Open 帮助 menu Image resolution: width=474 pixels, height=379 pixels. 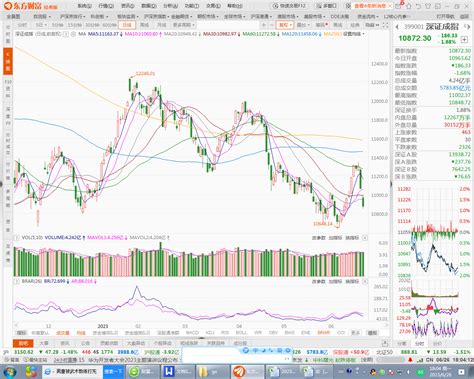pos(235,6)
